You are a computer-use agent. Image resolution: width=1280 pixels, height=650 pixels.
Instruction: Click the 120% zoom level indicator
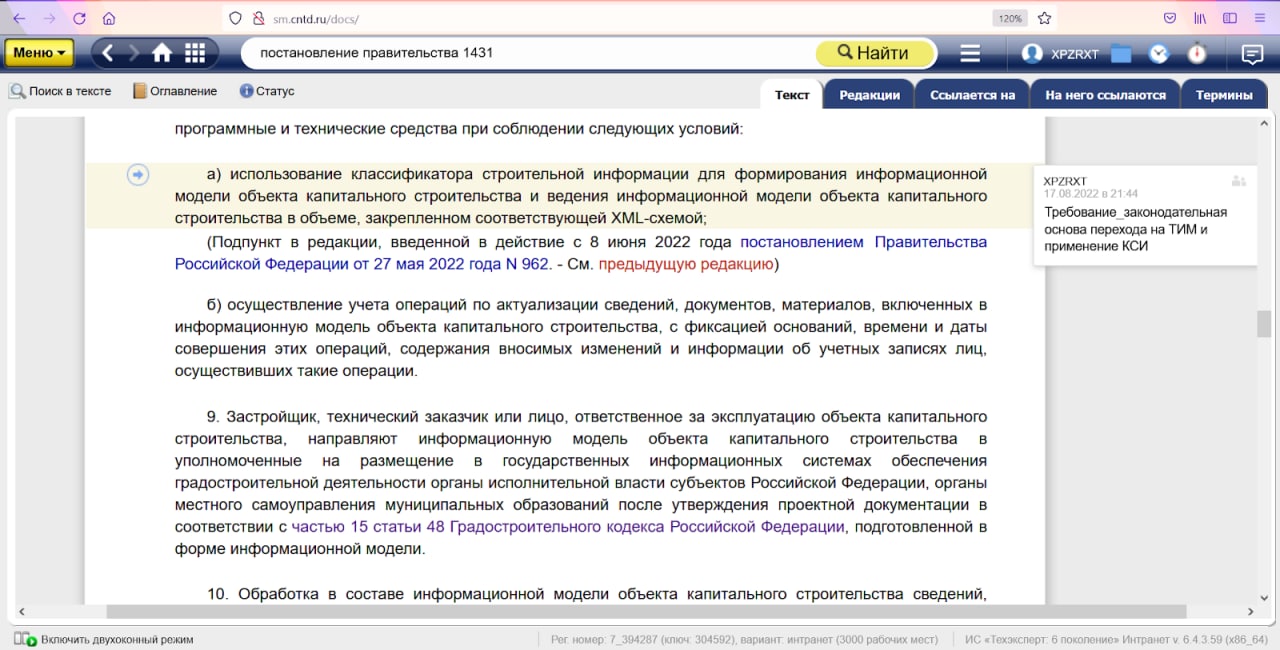1009,18
